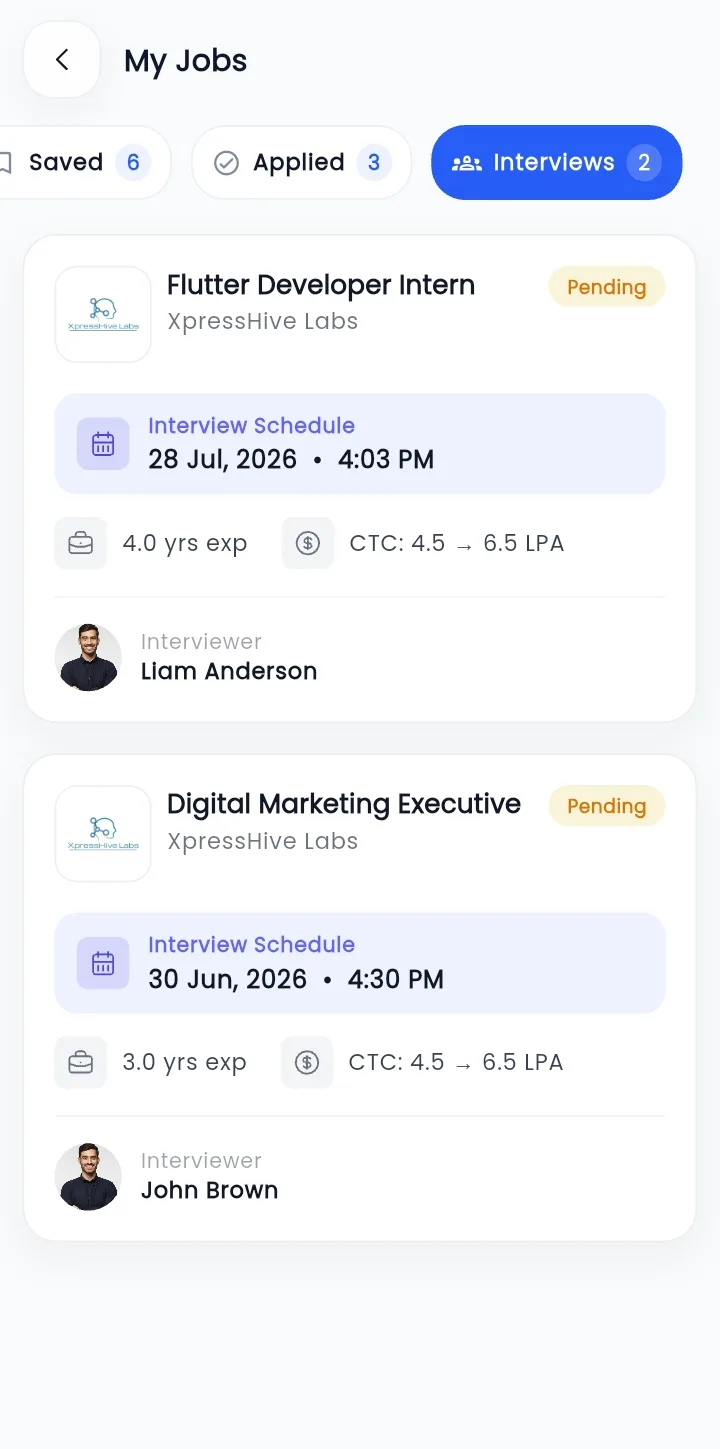720x1449 pixels.
Task: Click the Applied count badge 3
Action: [374, 162]
